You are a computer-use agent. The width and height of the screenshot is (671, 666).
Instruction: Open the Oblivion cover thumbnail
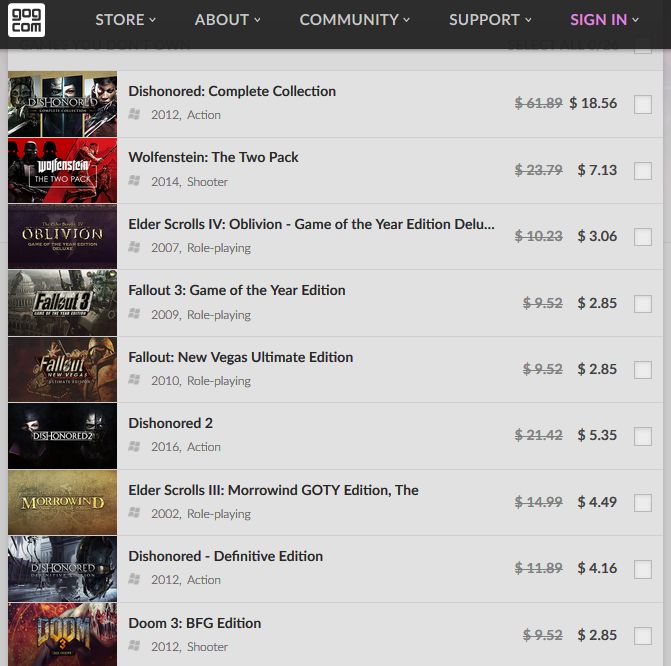(x=62, y=237)
